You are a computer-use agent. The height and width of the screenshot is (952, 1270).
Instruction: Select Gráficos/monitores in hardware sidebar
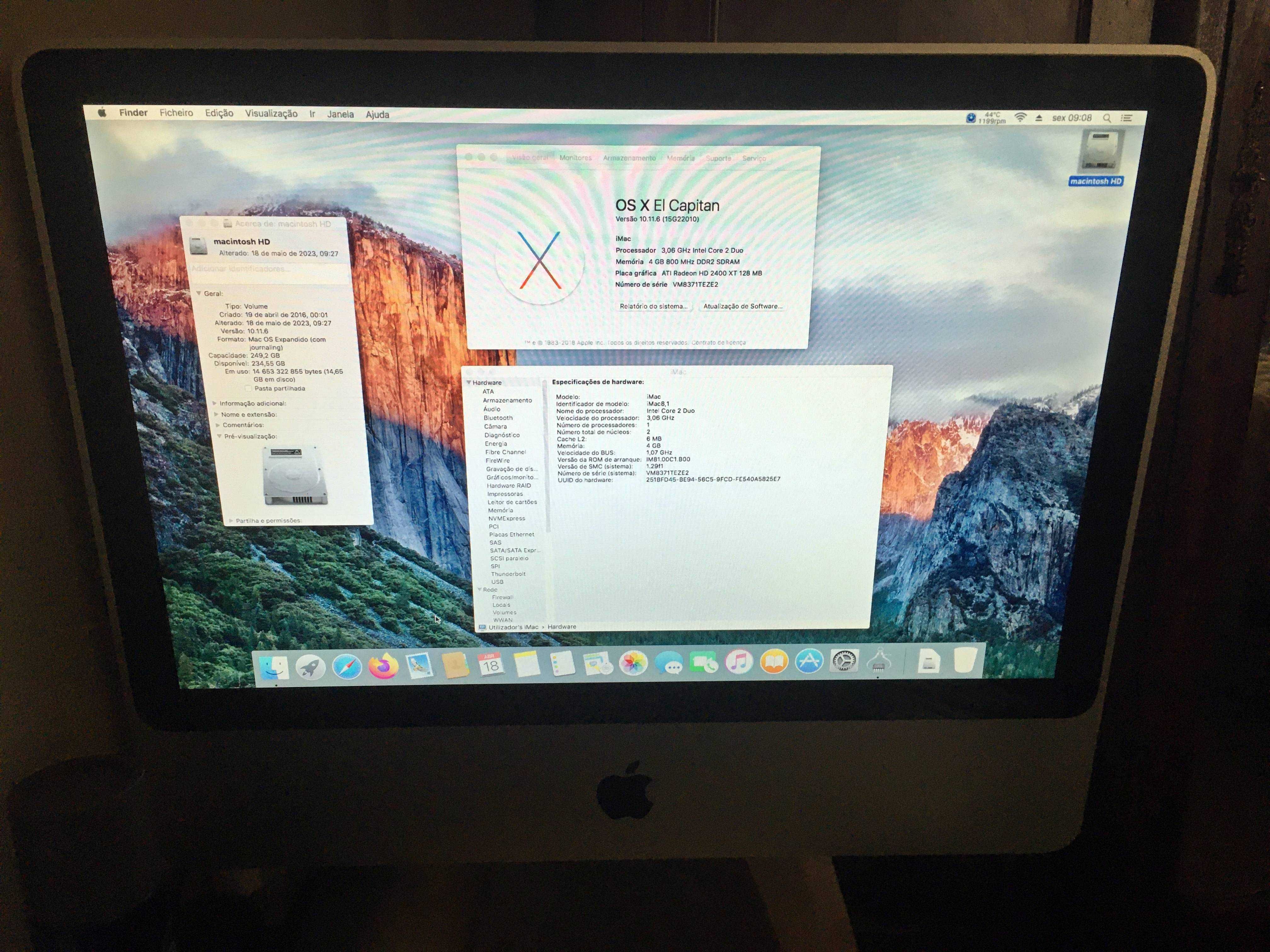[x=513, y=478]
